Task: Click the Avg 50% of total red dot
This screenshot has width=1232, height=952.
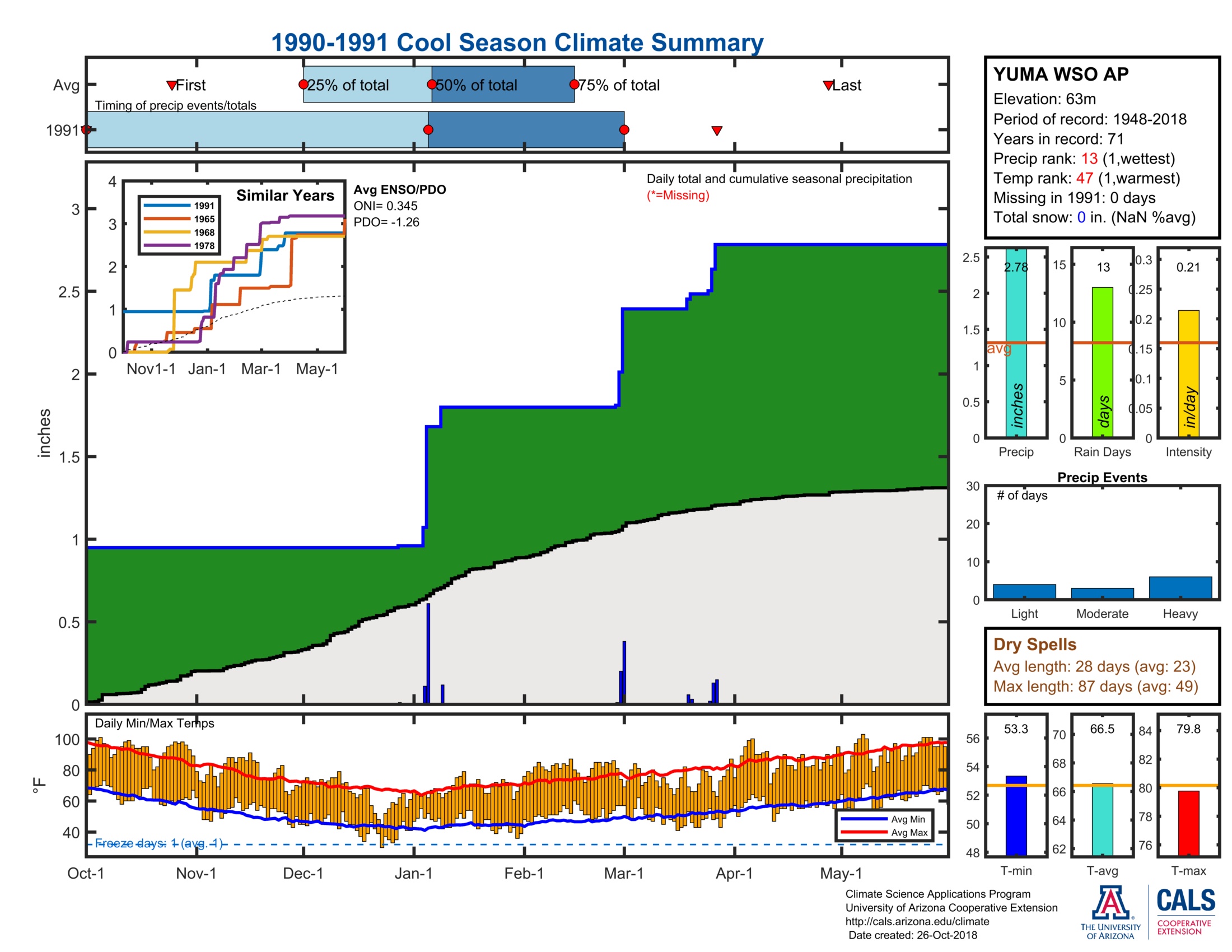Action: point(432,85)
